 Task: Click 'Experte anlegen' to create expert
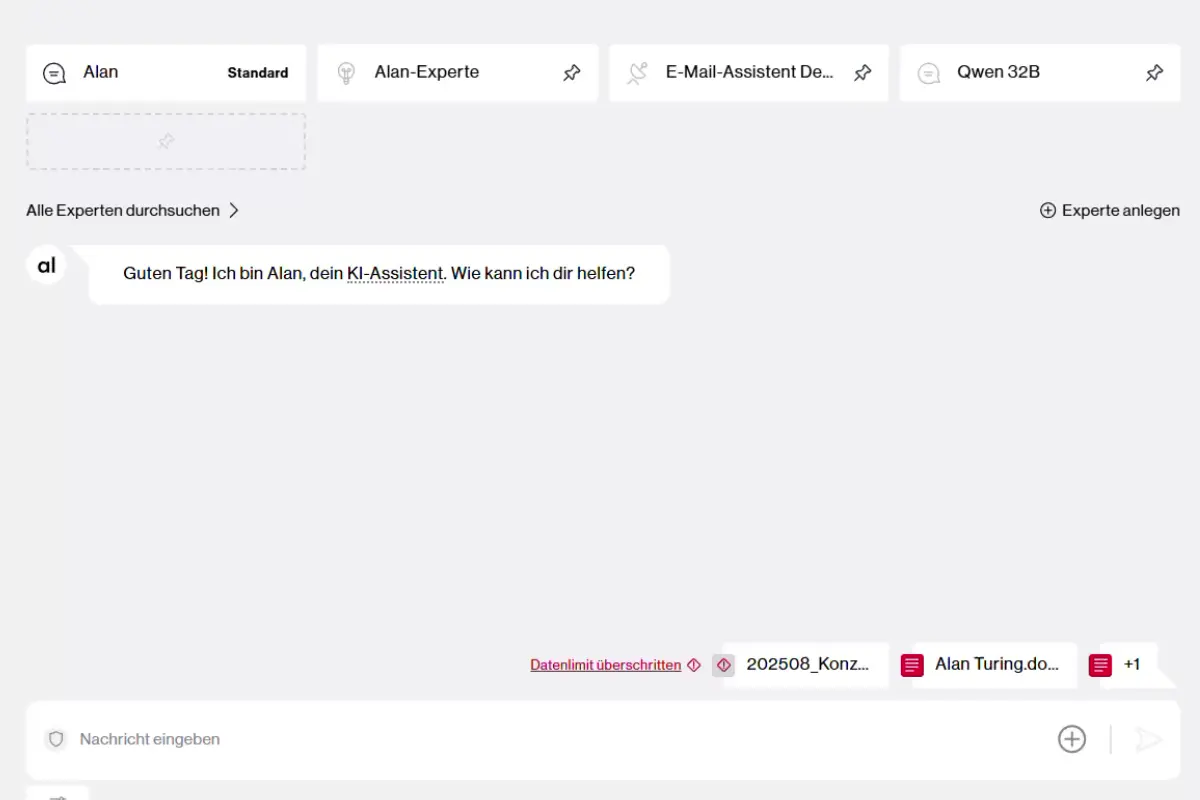[1109, 210]
